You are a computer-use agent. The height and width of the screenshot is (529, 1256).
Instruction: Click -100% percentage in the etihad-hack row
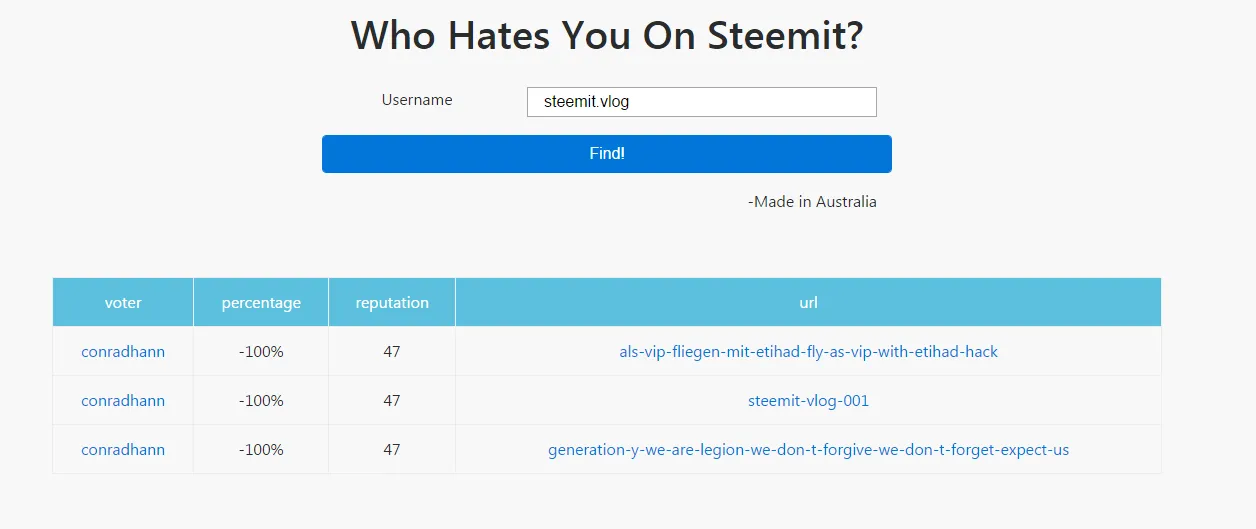[261, 352]
